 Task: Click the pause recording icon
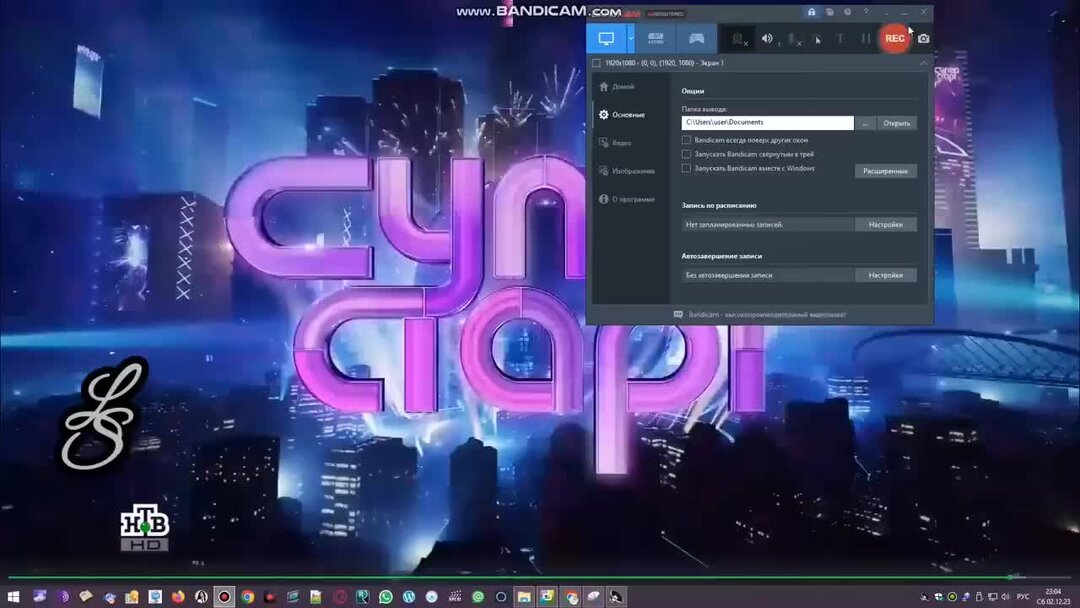(865, 39)
